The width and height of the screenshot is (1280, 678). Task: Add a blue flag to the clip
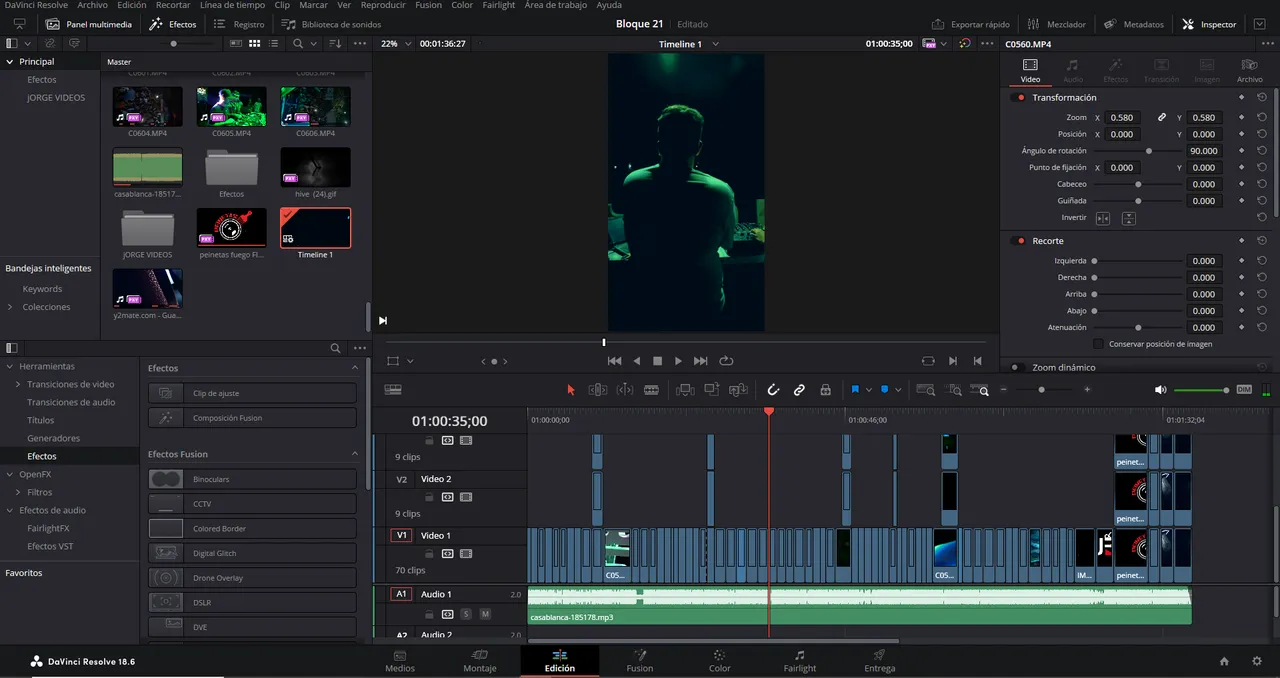click(855, 390)
